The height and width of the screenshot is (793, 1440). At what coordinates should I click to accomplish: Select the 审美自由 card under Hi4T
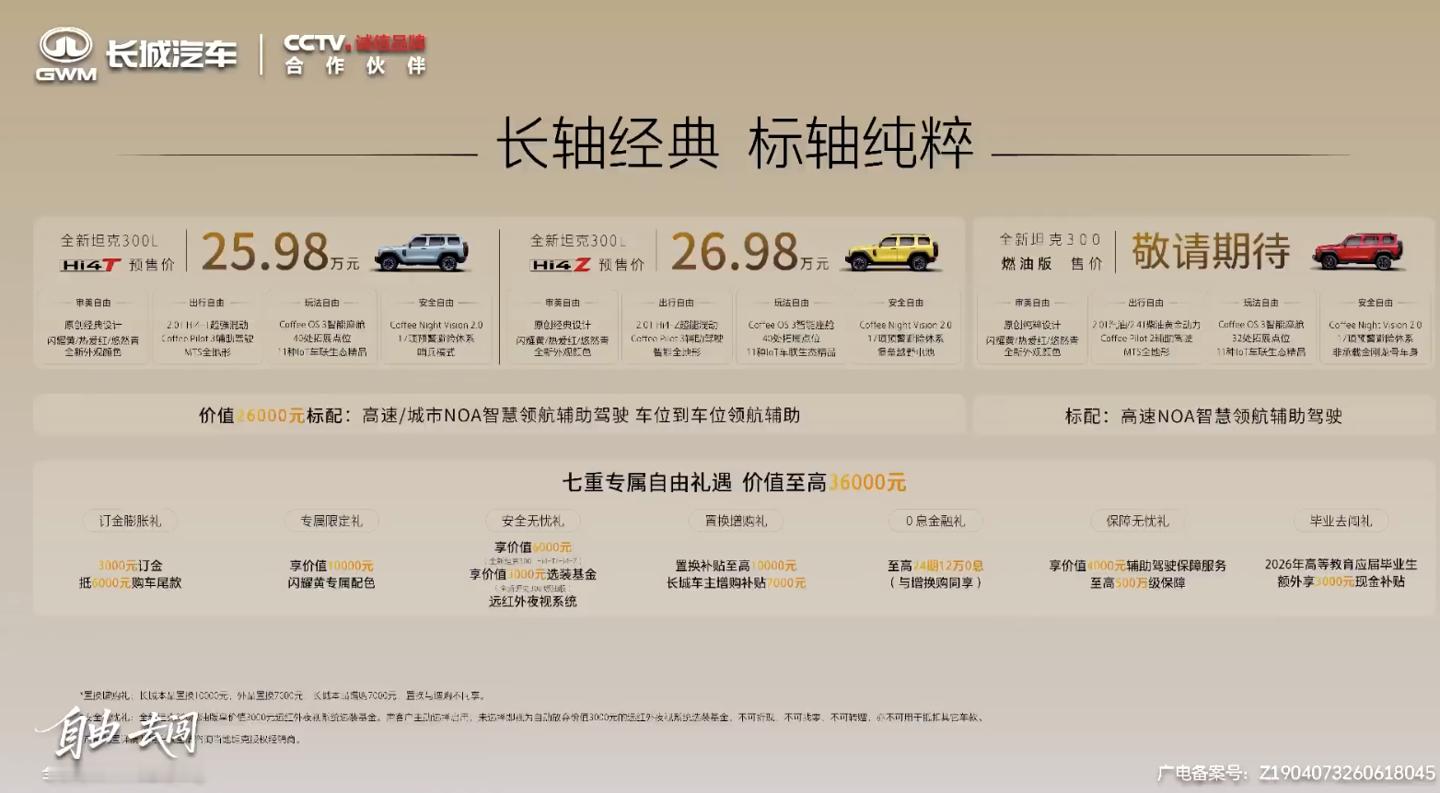click(92, 327)
